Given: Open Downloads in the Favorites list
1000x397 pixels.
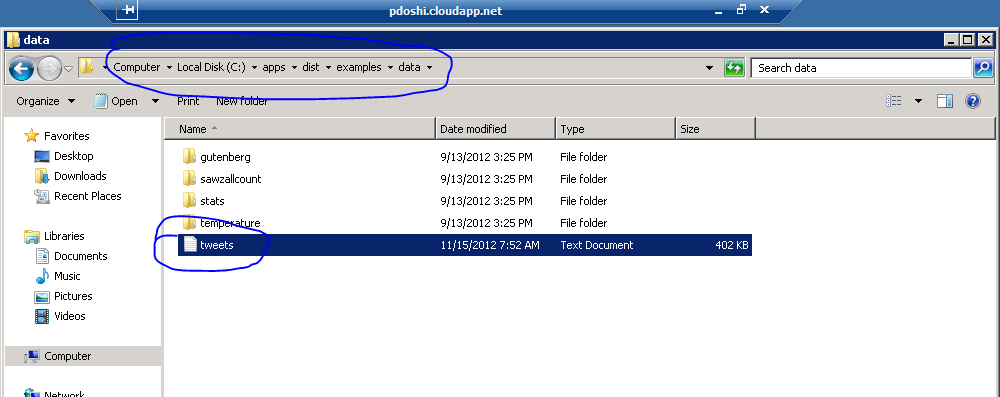Looking at the screenshot, I should [80, 176].
